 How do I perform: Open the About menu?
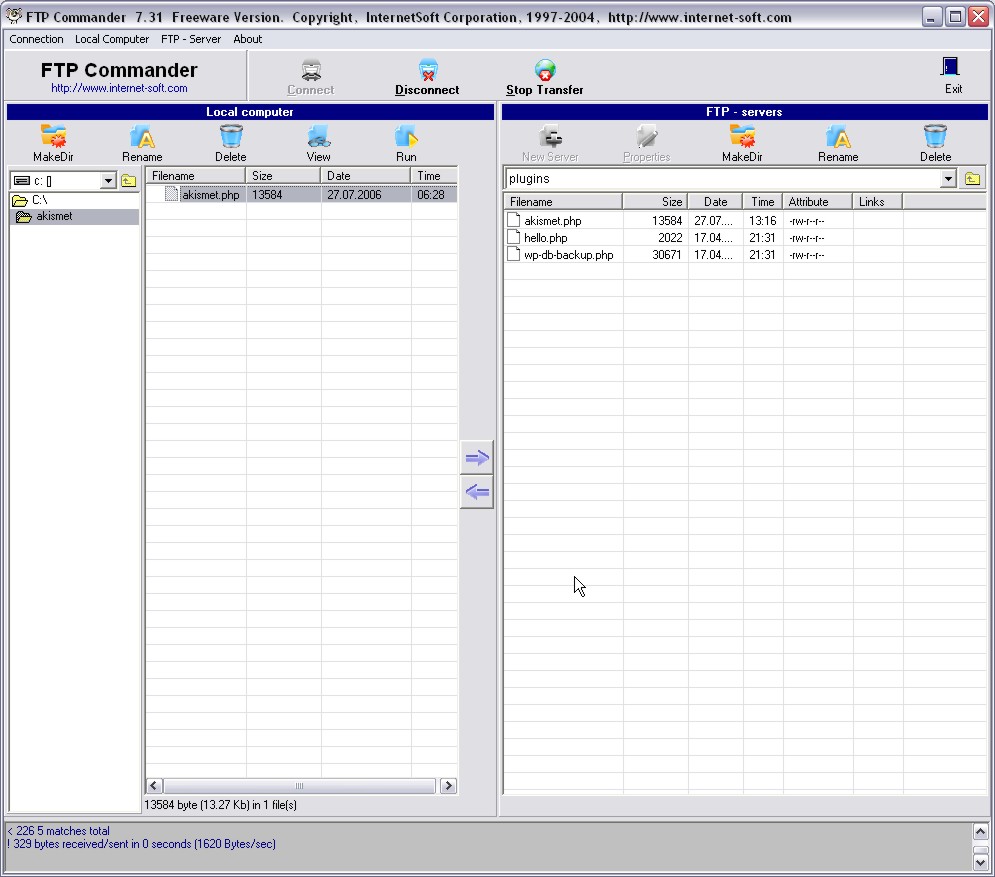point(247,39)
